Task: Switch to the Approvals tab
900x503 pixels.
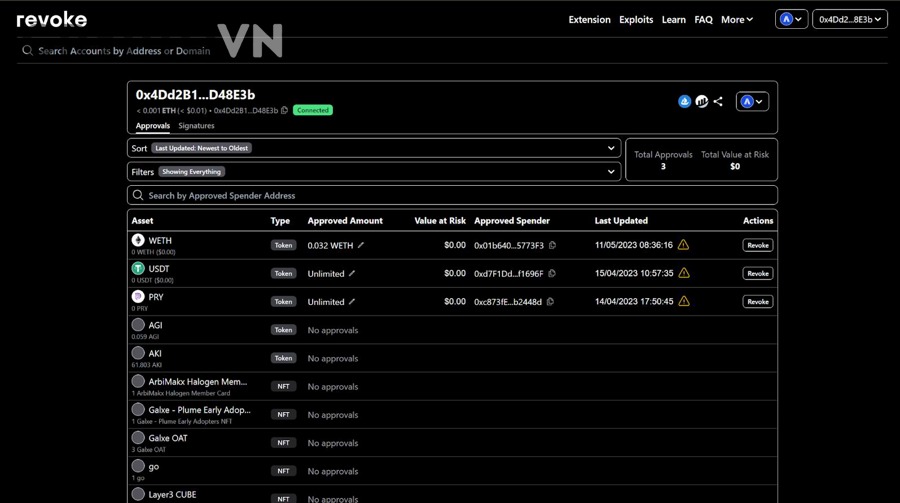Action: pyautogui.click(x=153, y=126)
